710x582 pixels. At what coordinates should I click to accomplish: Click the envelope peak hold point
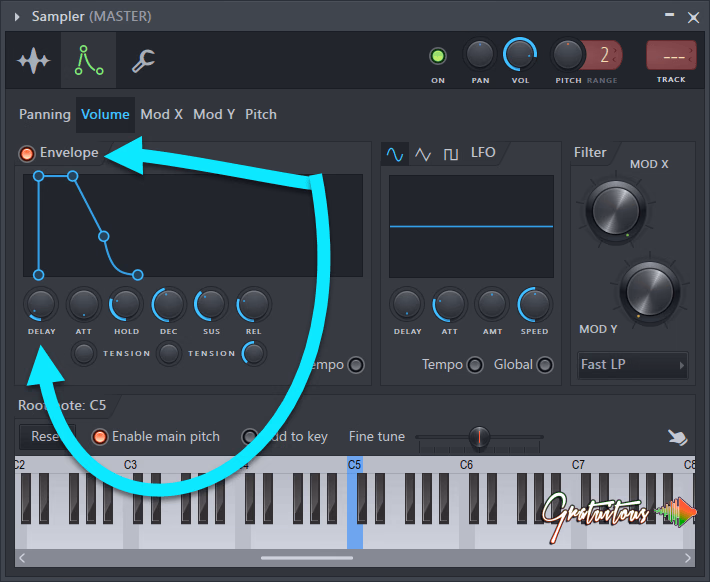(x=72, y=176)
